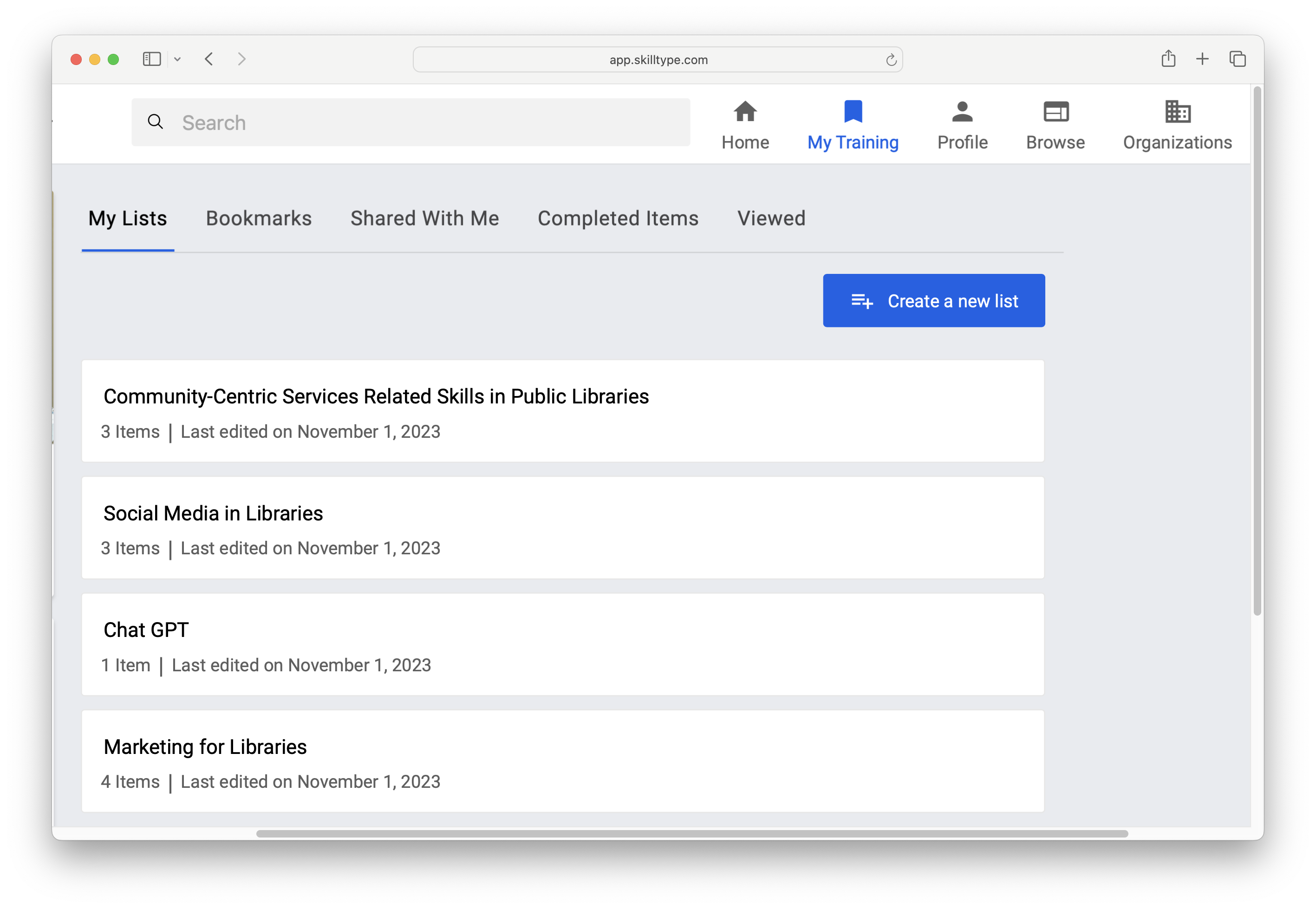This screenshot has height=909, width=1316.
Task: Open the Completed Items tab
Action: (618, 219)
